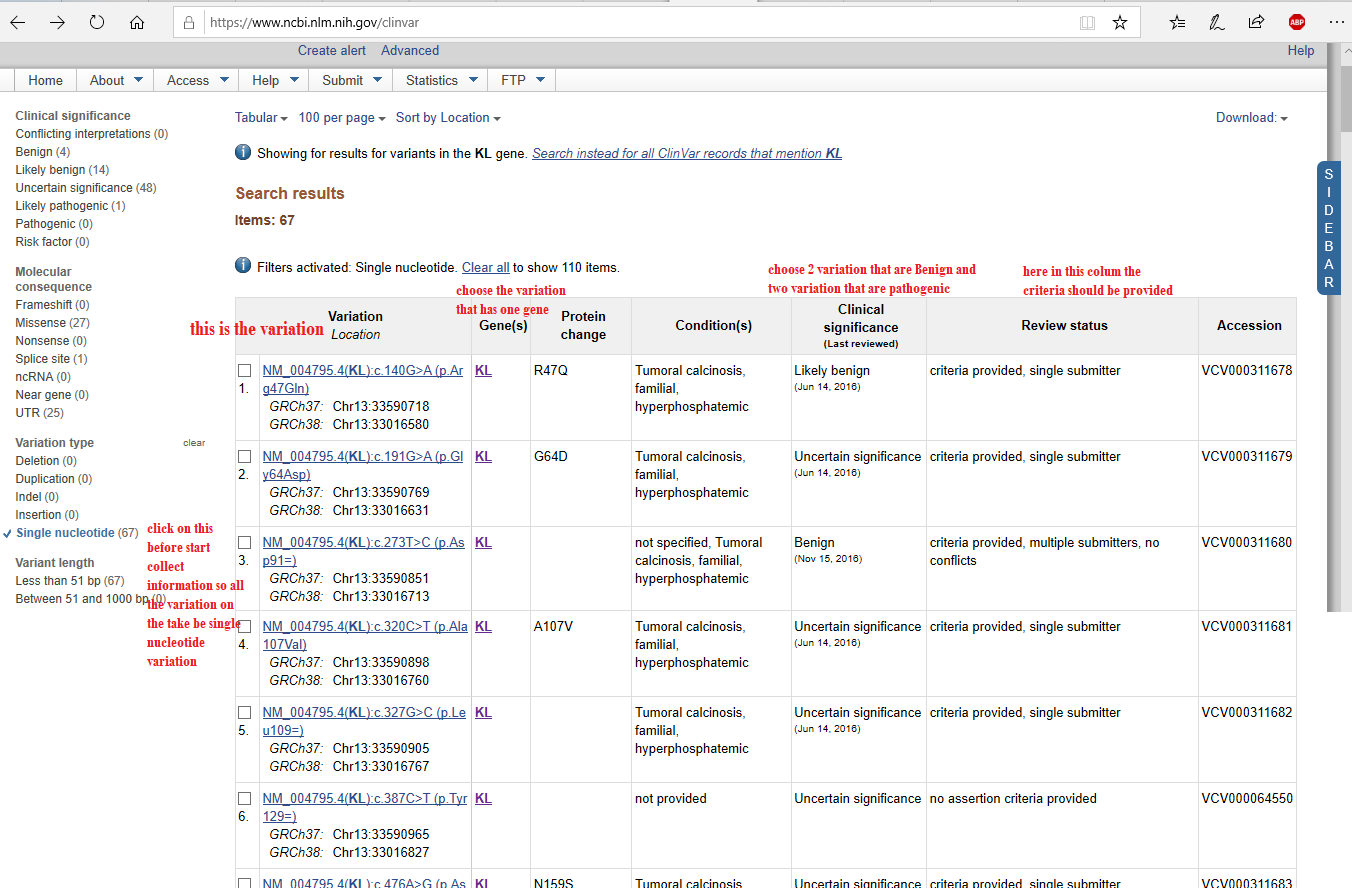Open the favorites hub icon

[x=1178, y=22]
